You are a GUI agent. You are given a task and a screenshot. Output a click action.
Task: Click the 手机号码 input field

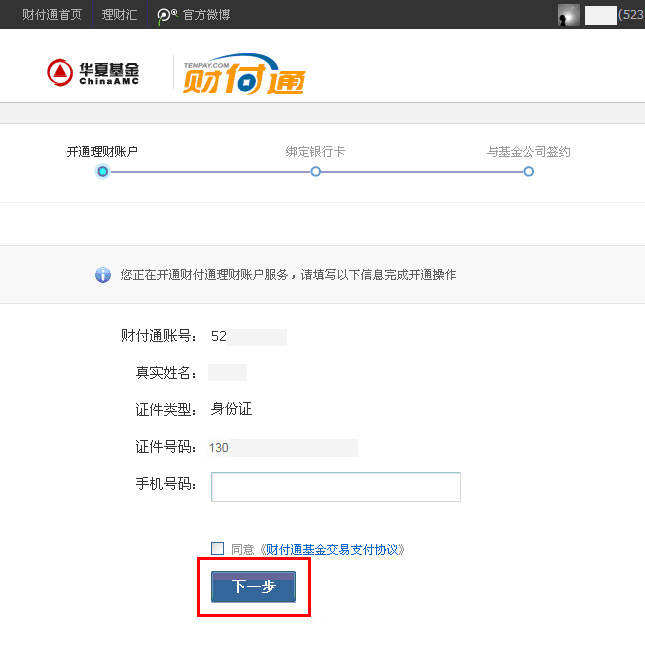click(x=336, y=487)
